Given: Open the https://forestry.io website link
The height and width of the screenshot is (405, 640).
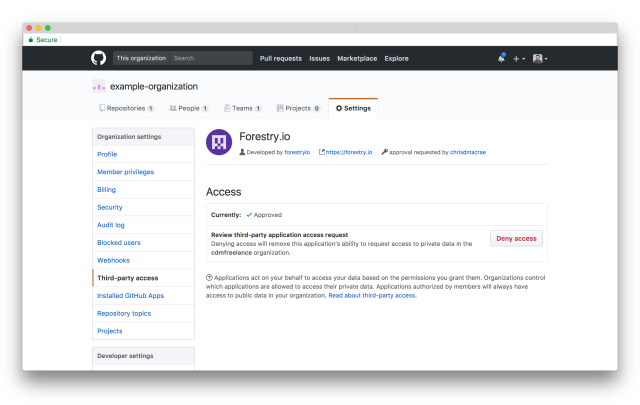Looking at the screenshot, I should [x=349, y=152].
